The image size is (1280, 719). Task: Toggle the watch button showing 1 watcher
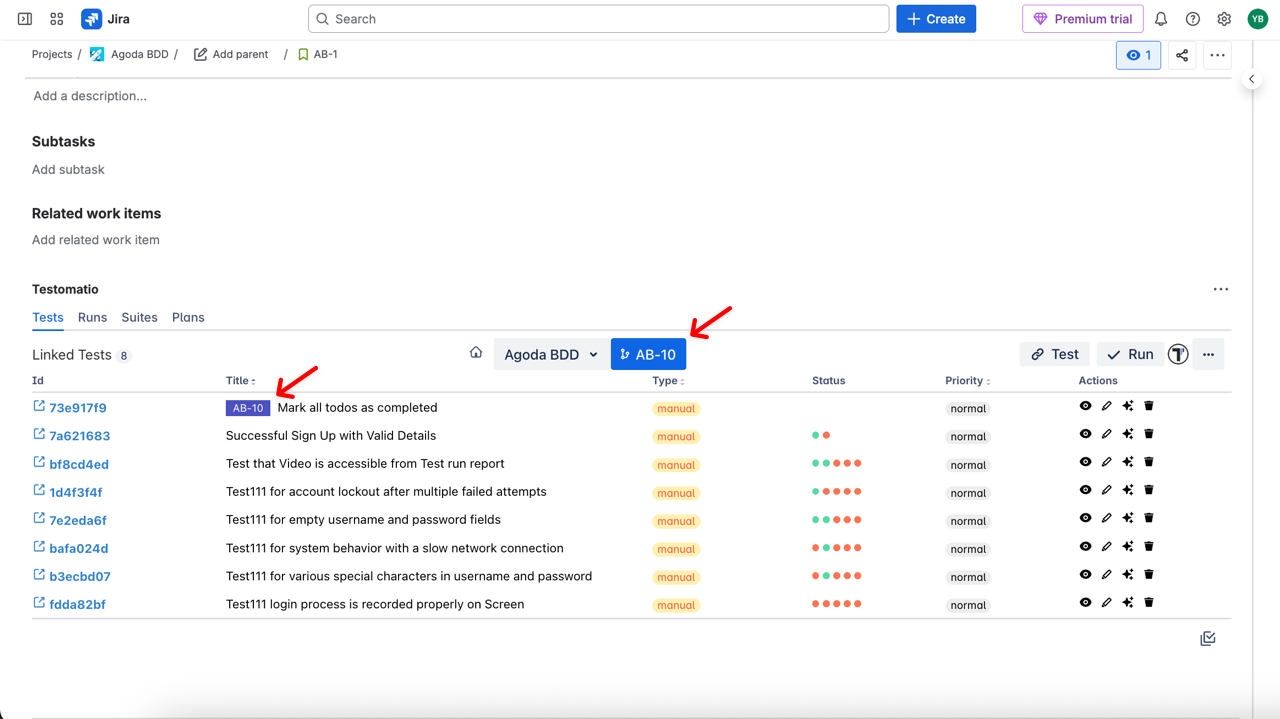(1138, 56)
